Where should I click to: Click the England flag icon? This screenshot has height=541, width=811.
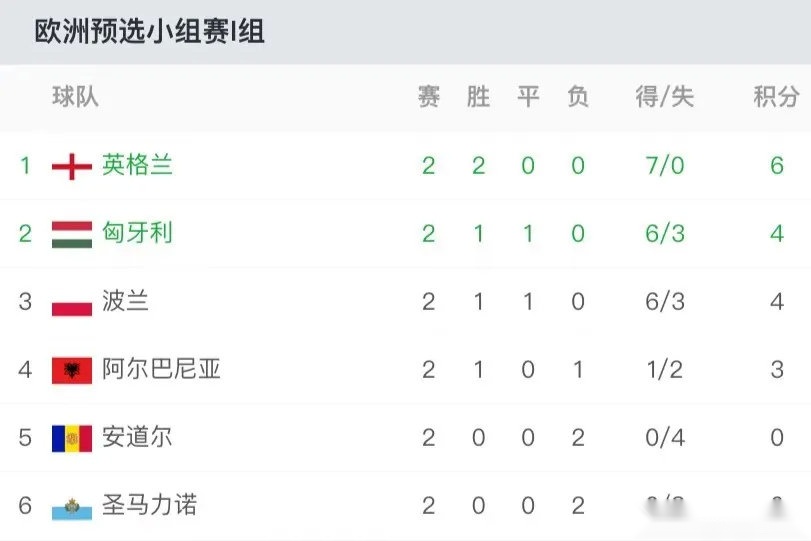click(72, 166)
